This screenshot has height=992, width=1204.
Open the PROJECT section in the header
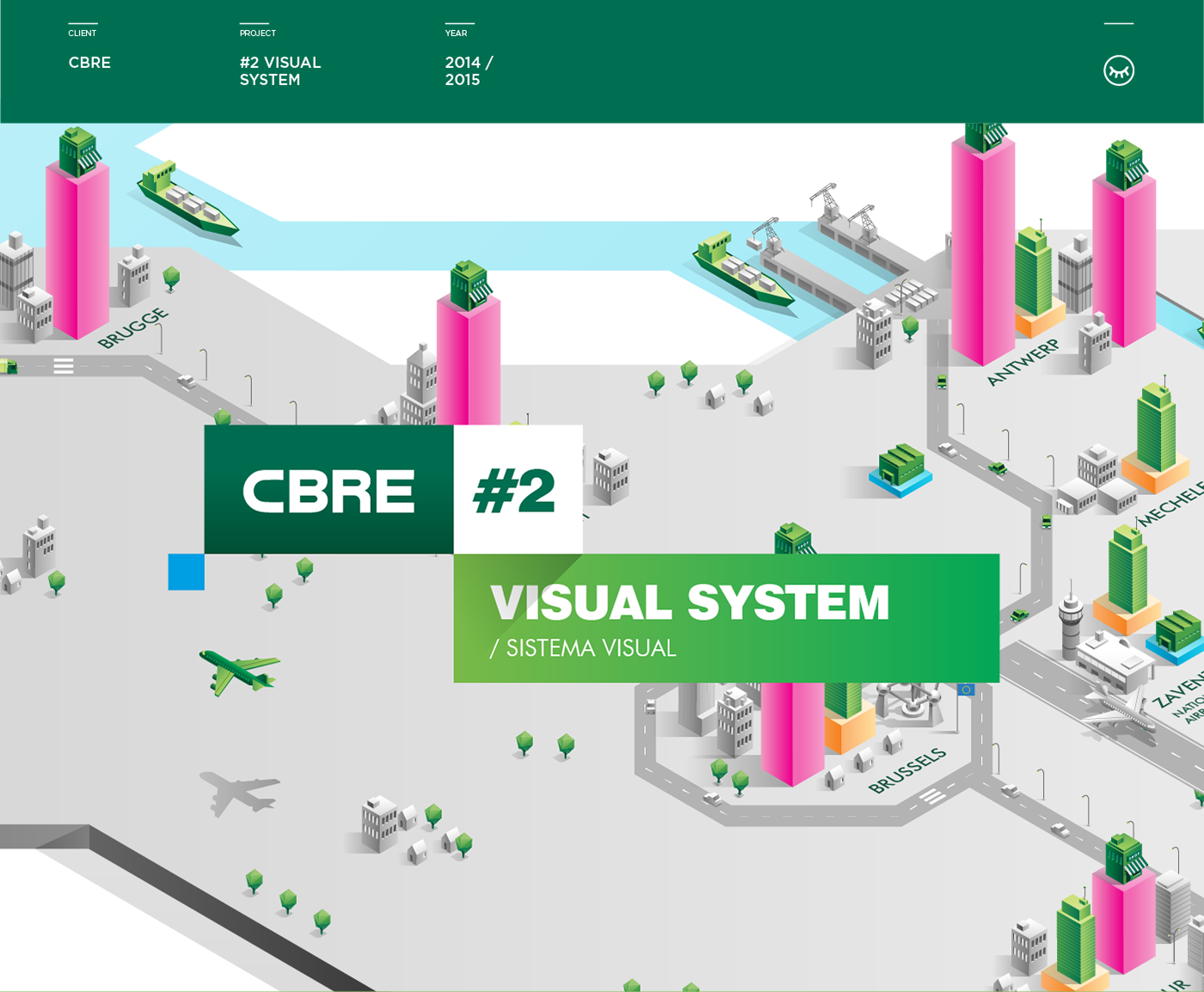[257, 33]
